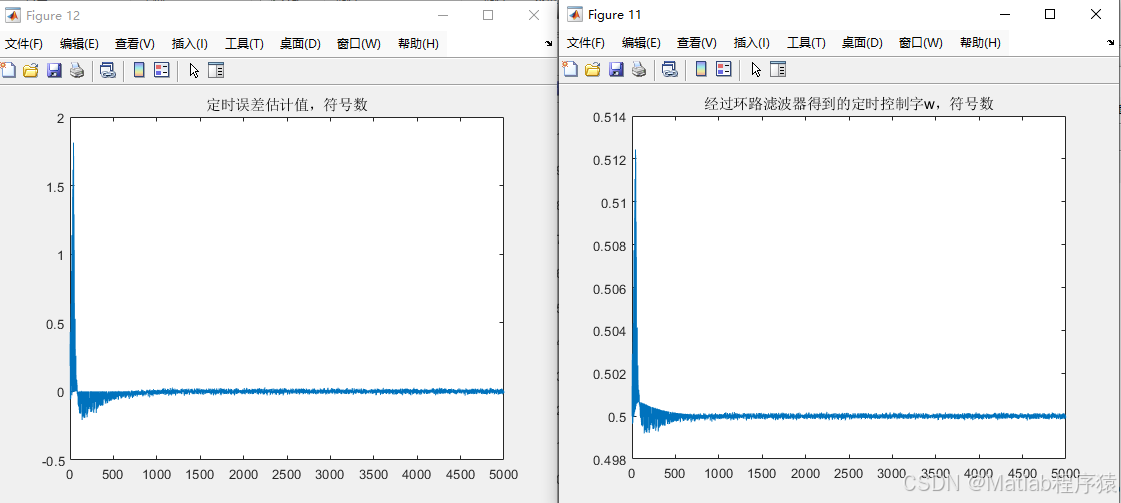Close the Figure 12 window
The width and height of the screenshot is (1121, 503).
click(533, 15)
